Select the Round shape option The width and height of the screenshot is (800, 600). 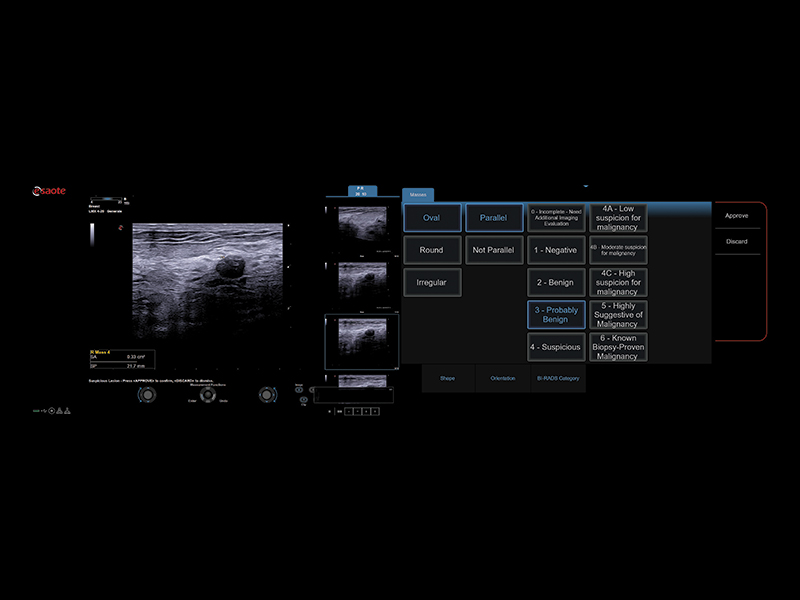[431, 250]
